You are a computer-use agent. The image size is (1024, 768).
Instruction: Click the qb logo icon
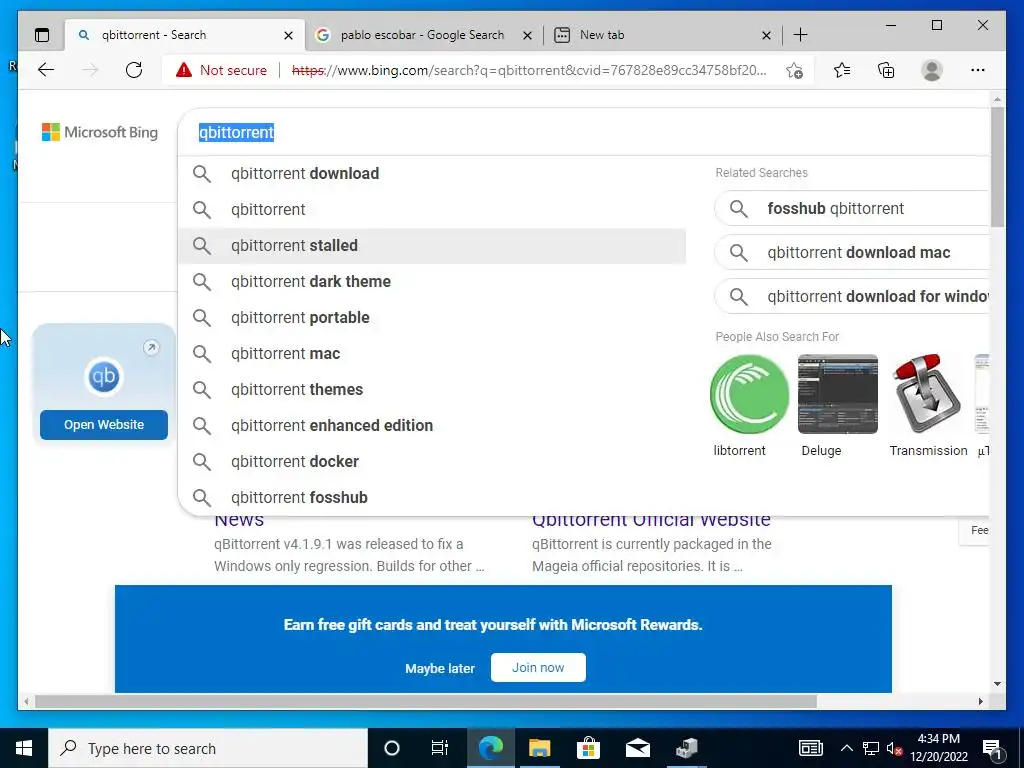coord(104,376)
